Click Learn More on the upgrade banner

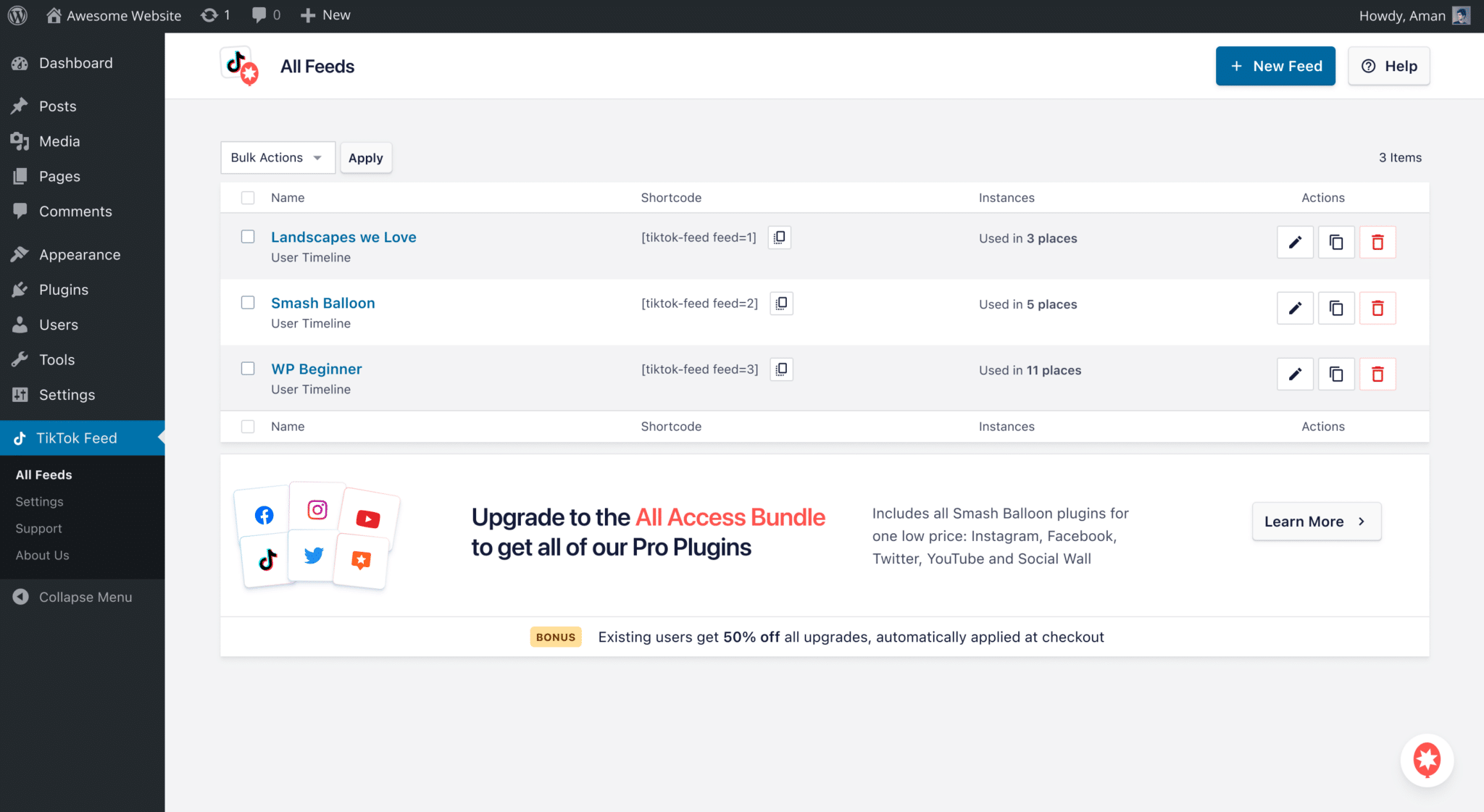tap(1316, 522)
